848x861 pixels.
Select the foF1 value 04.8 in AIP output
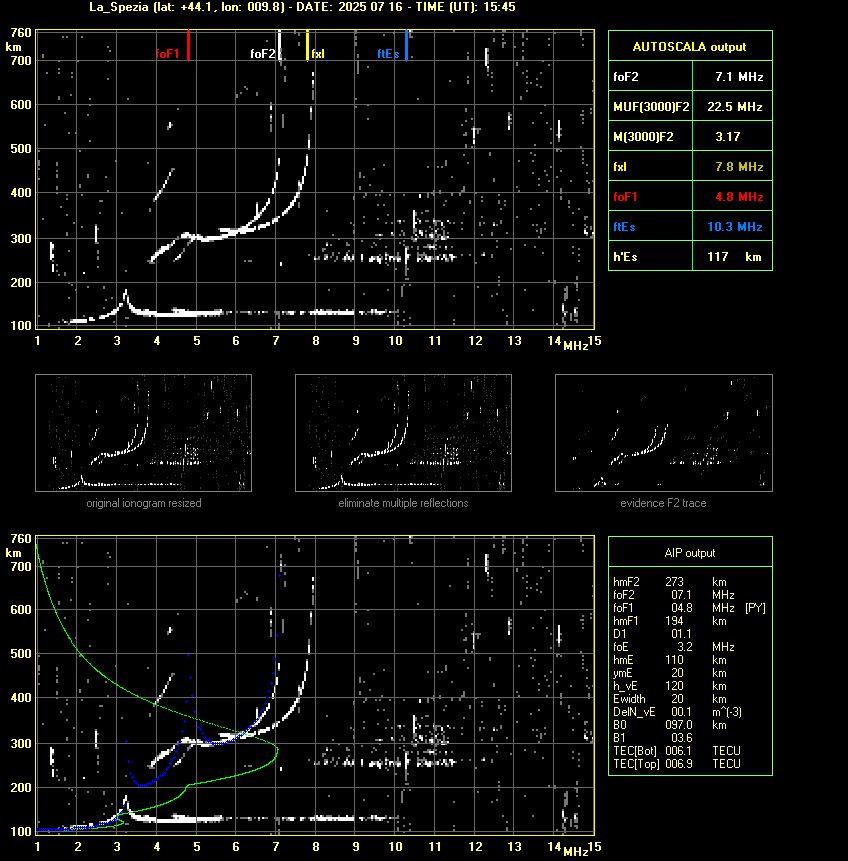(x=682, y=608)
